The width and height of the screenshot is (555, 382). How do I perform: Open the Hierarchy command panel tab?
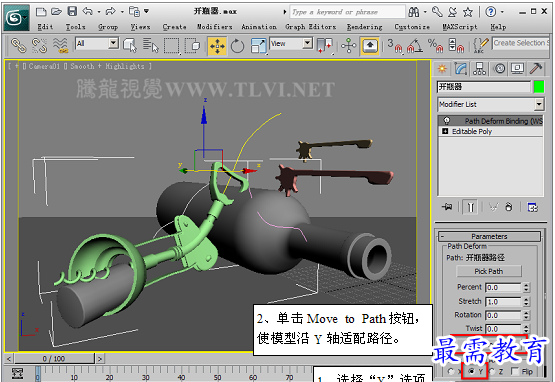tap(479, 68)
